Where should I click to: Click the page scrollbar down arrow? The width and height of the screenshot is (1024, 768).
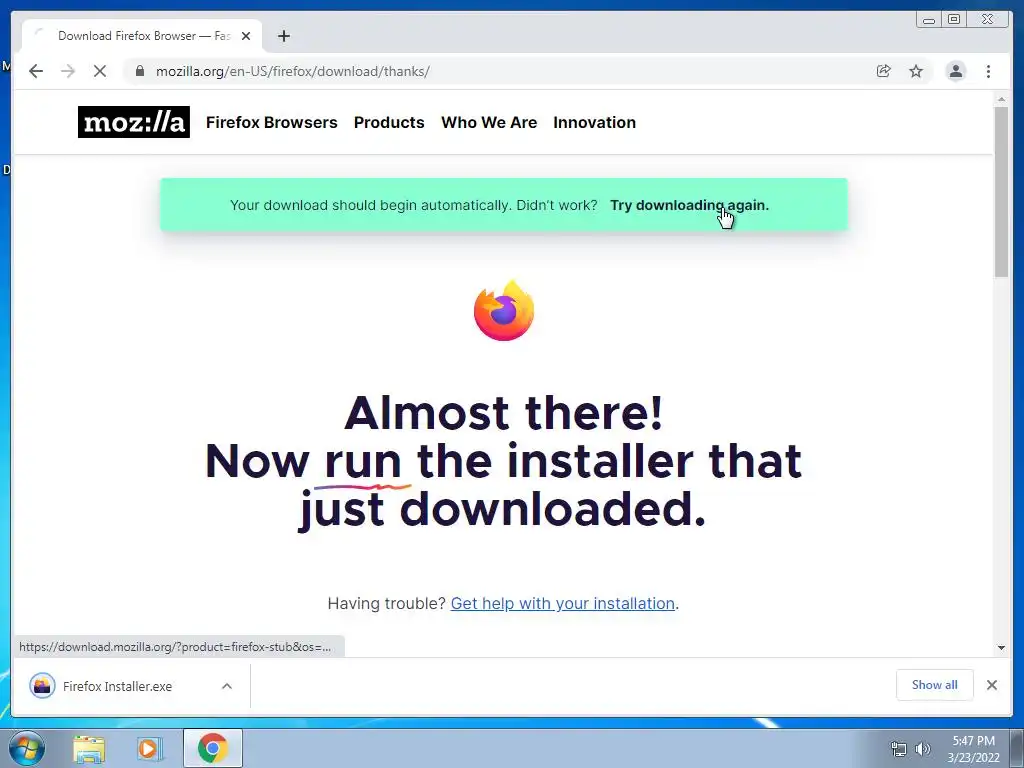click(x=1001, y=648)
